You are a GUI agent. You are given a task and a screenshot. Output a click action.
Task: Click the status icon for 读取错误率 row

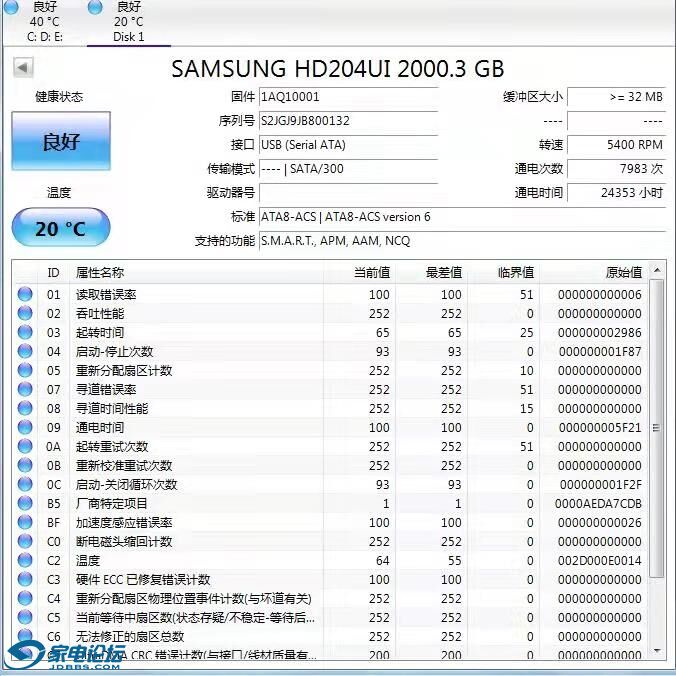[25, 294]
